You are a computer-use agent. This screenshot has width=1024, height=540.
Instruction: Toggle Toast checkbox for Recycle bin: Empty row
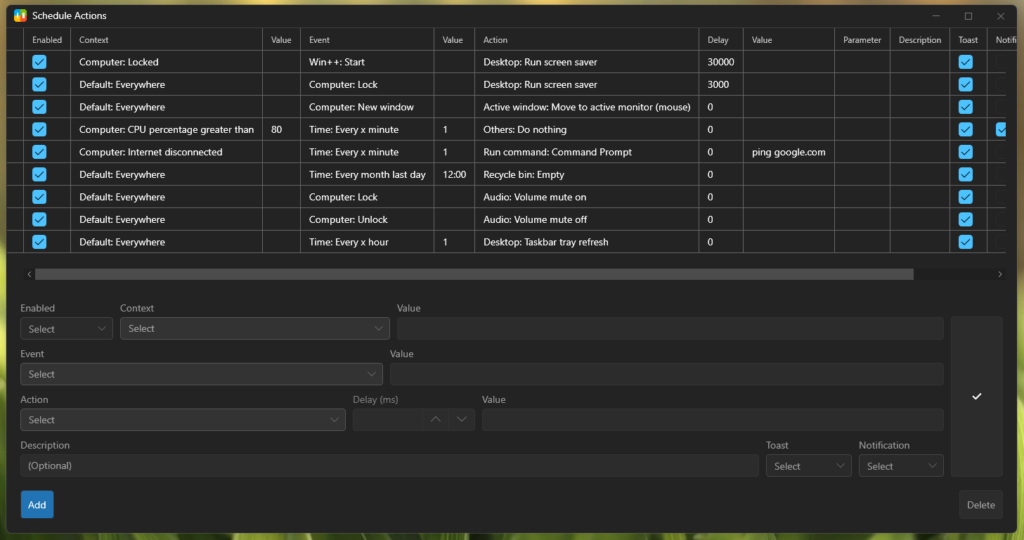tap(965, 174)
